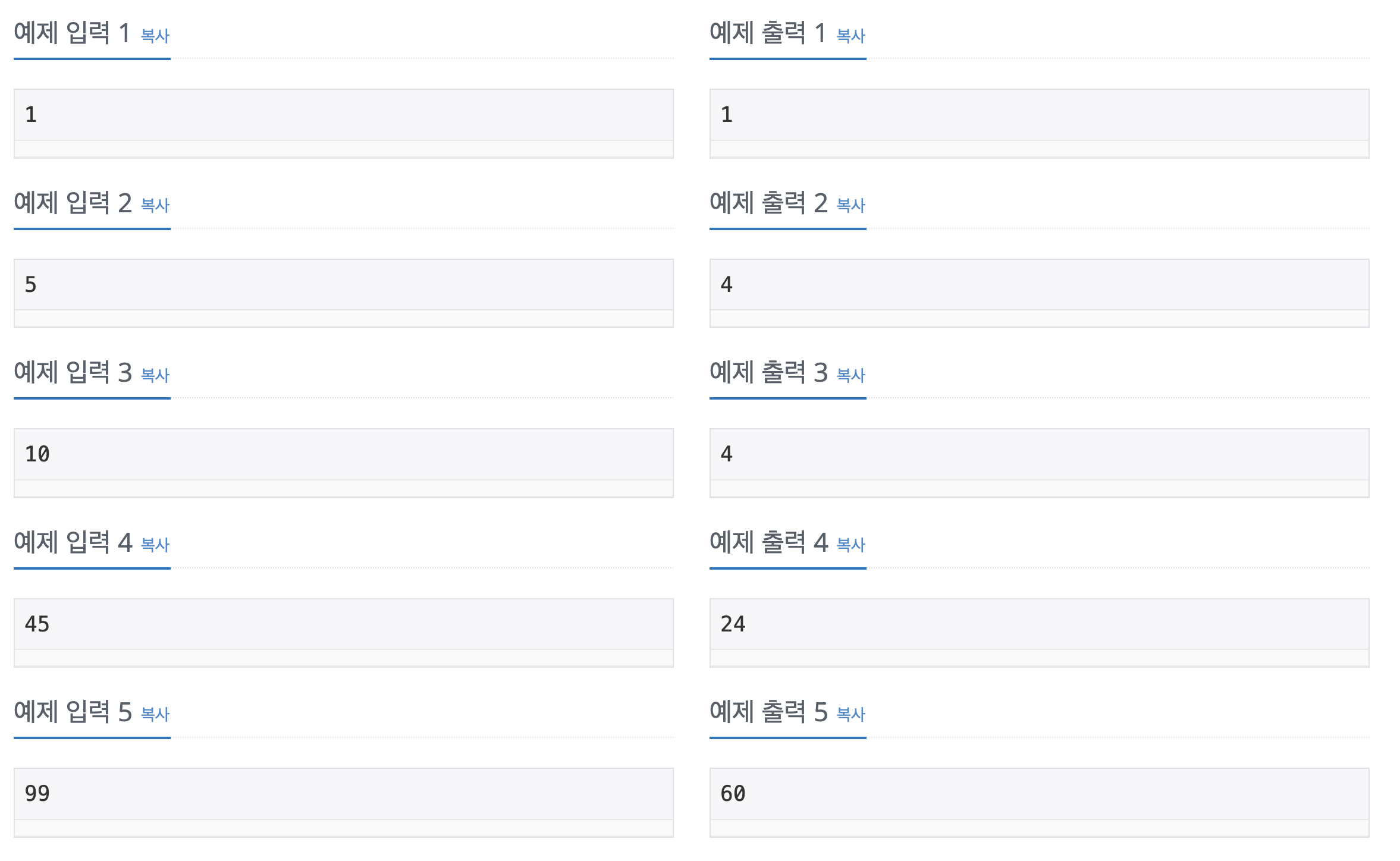1400x861 pixels.
Task: Click the 예제 입력 1 heading
Action: coord(72,33)
